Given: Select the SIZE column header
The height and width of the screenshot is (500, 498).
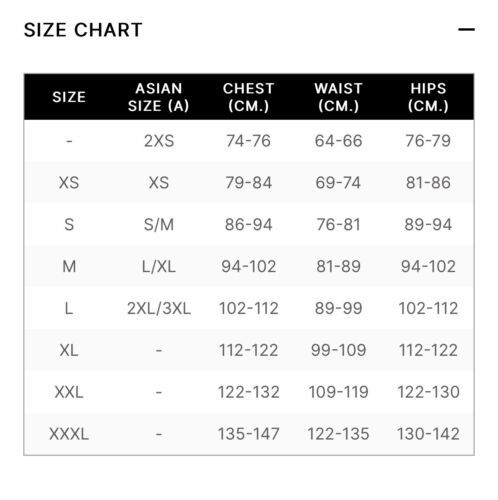Looking at the screenshot, I should 69,97.
